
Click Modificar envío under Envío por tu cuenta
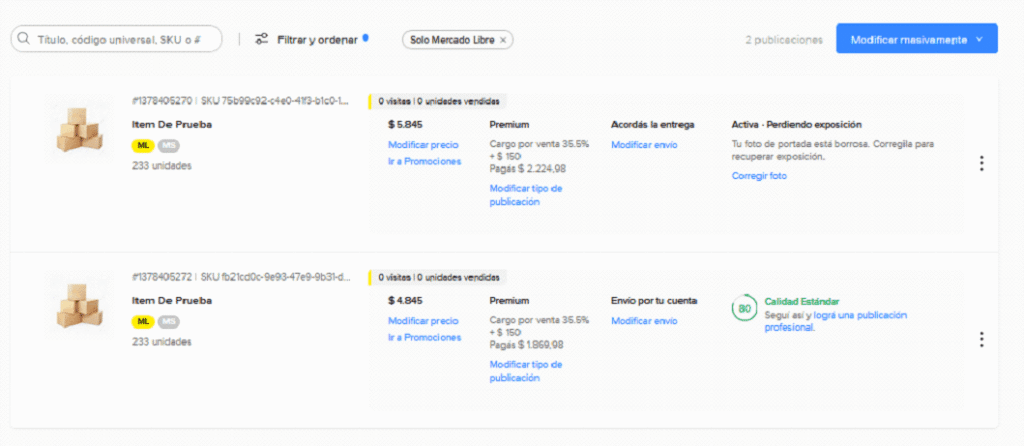pyautogui.click(x=644, y=321)
